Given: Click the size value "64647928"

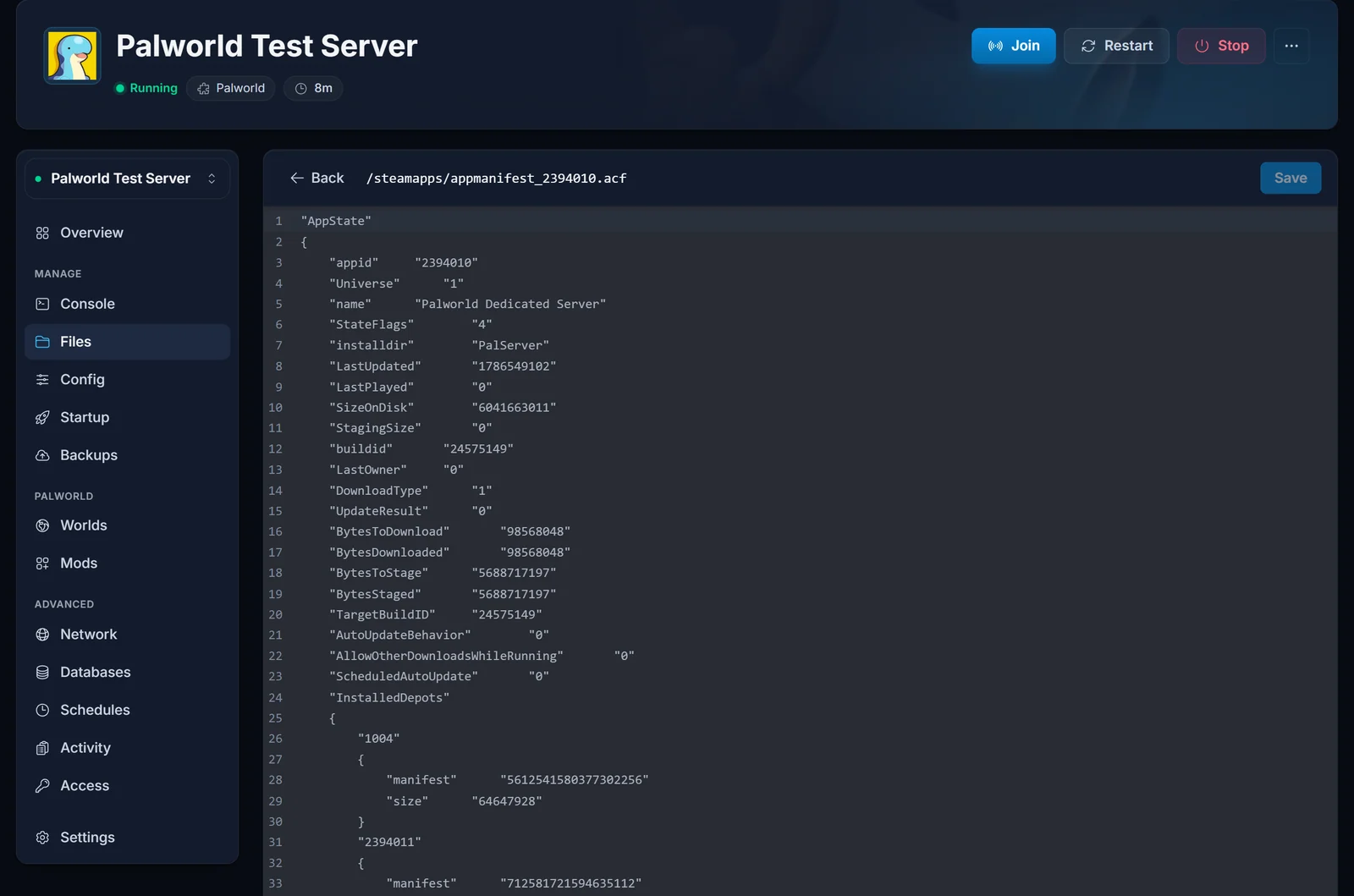Looking at the screenshot, I should point(507,801).
